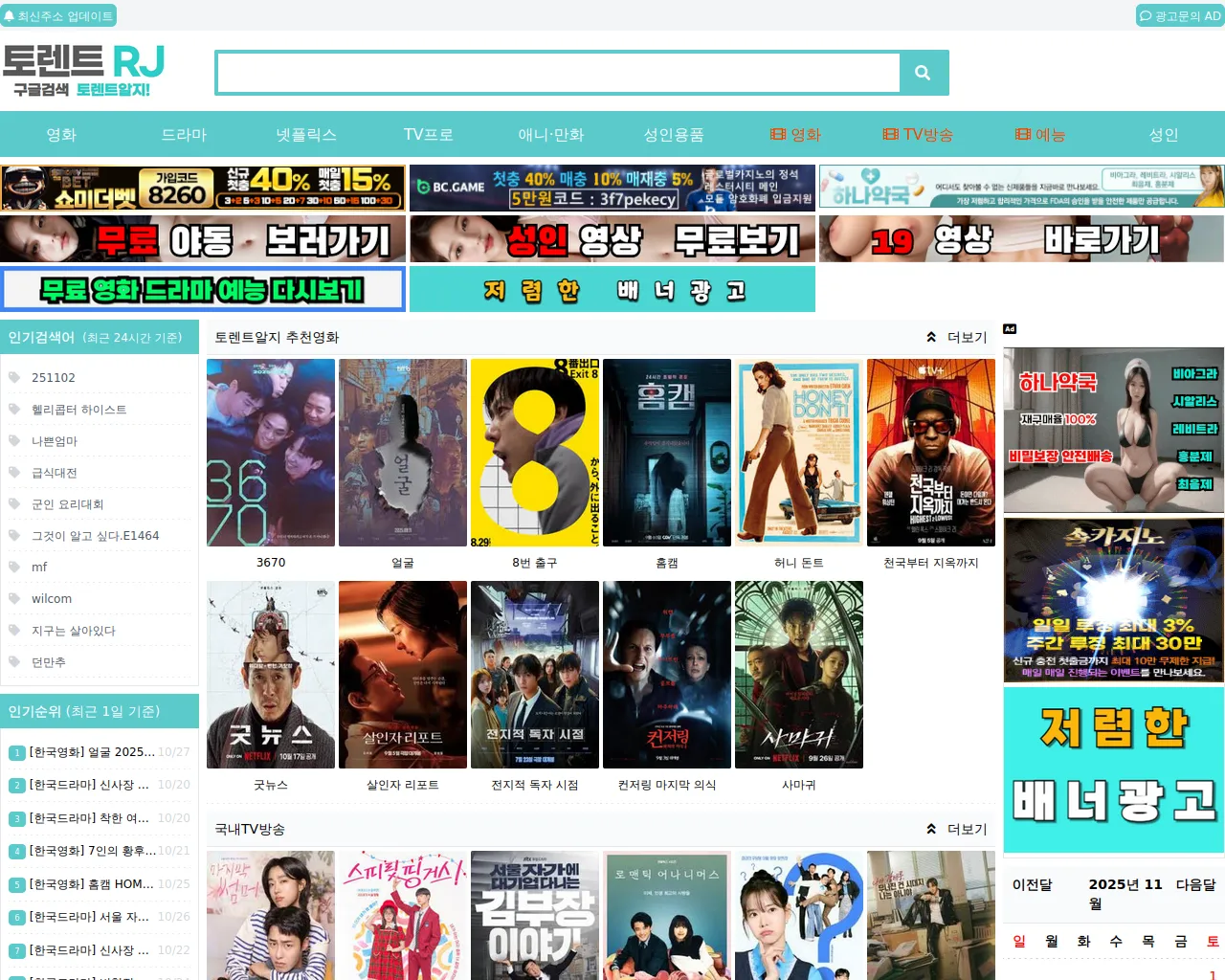Click the 최신주소 업데이트 button

coord(58,16)
